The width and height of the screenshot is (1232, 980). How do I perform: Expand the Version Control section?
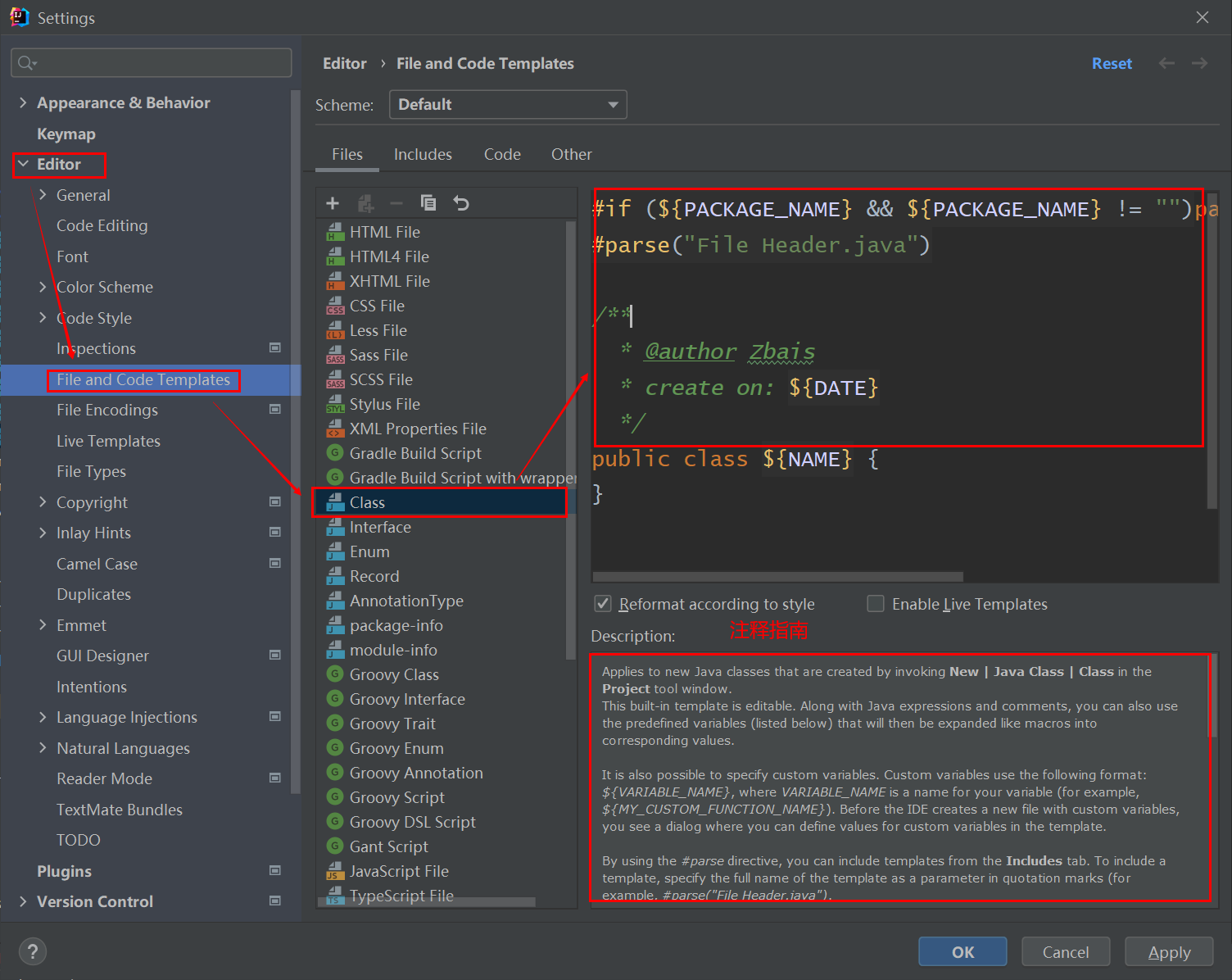pyautogui.click(x=23, y=901)
